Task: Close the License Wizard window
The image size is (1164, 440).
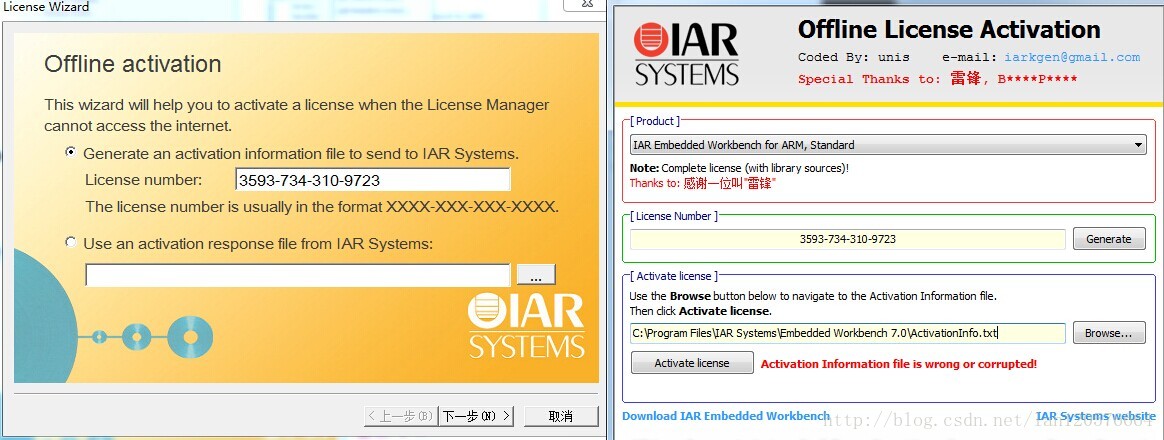Action: click(589, 5)
